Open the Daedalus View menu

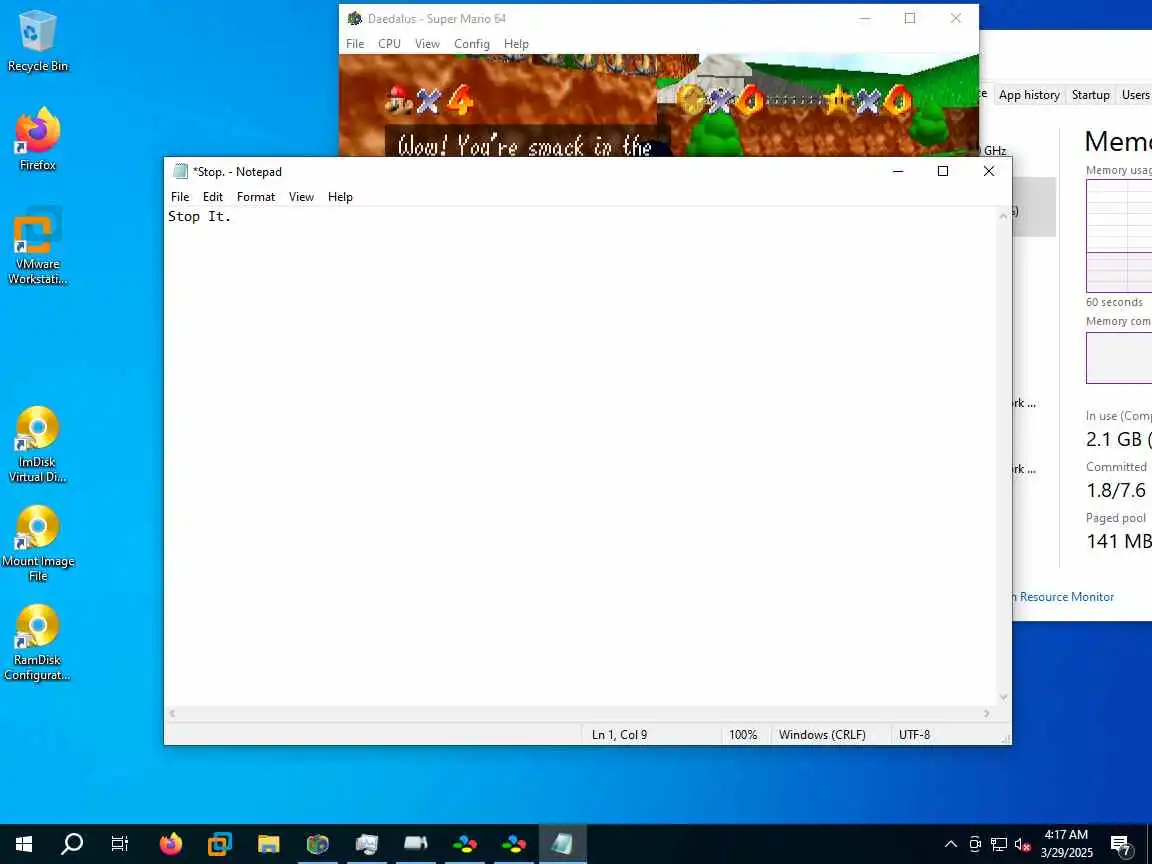click(427, 44)
